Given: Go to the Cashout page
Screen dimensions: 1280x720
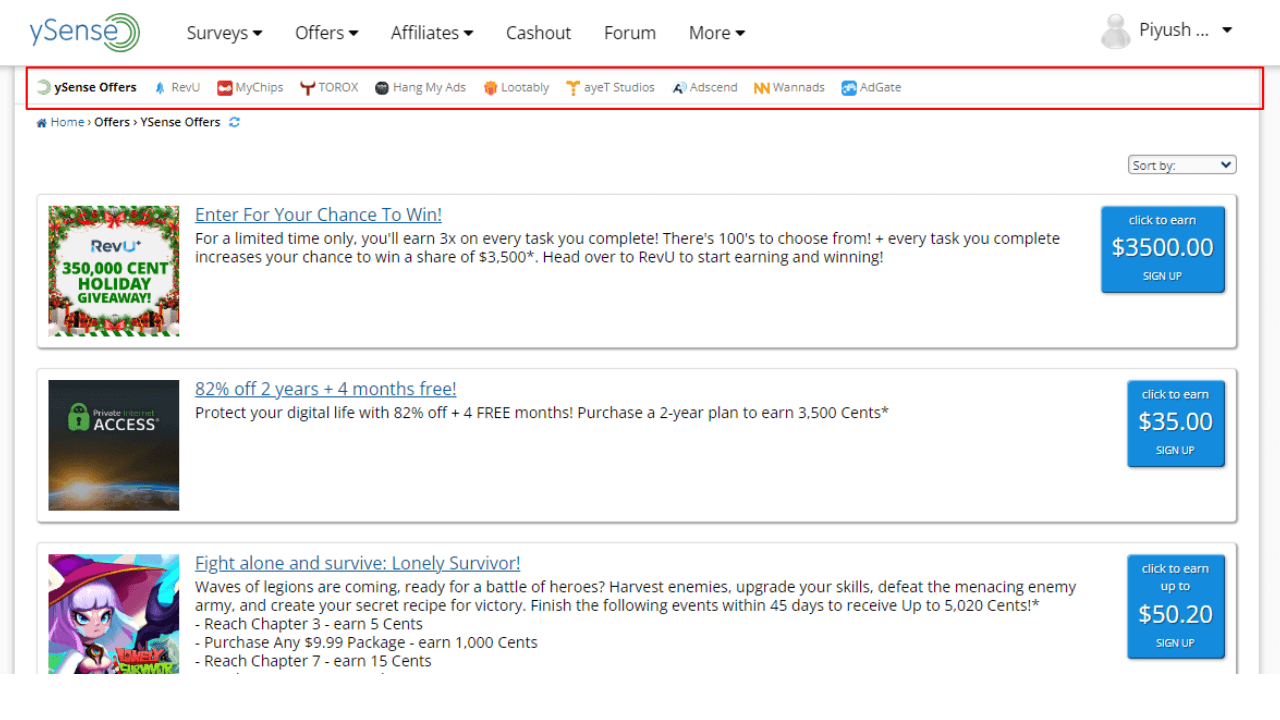Looking at the screenshot, I should (x=538, y=33).
